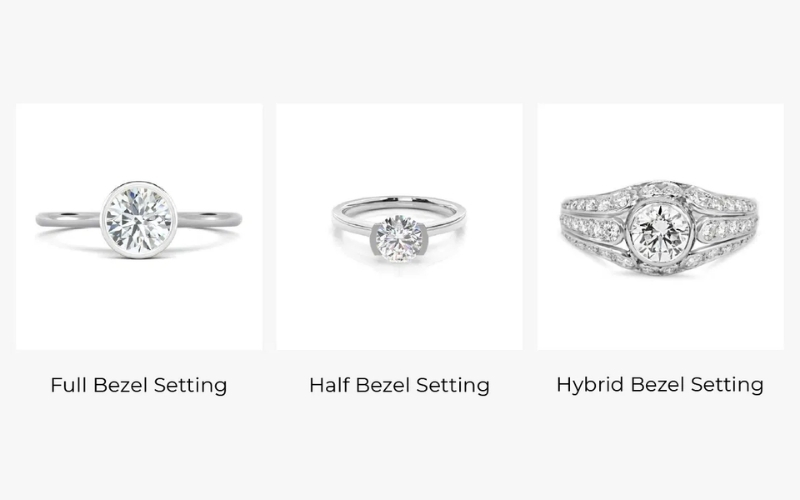800x500 pixels.
Task: Open the Hybrid Bezel Setting ring image
Action: (x=661, y=227)
